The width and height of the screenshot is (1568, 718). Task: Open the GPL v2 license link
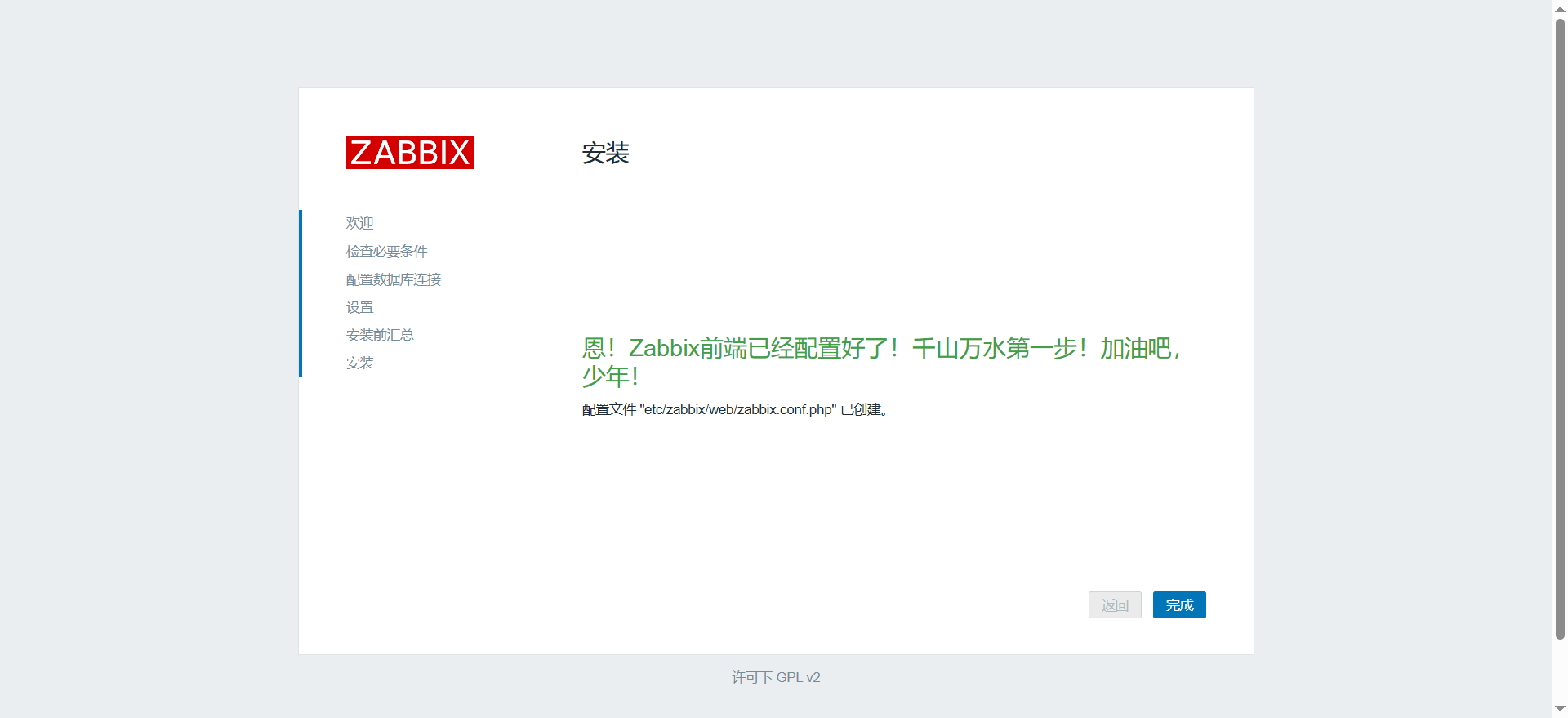(798, 677)
